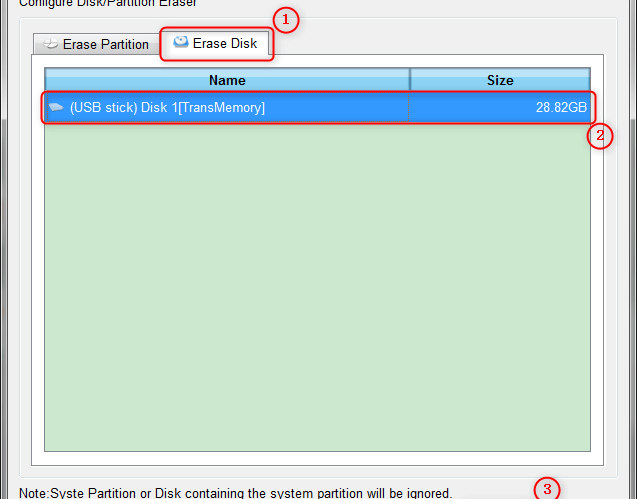The image size is (637, 499).
Task: Click the partition icon on Erase Partition tab
Action: (x=50, y=44)
